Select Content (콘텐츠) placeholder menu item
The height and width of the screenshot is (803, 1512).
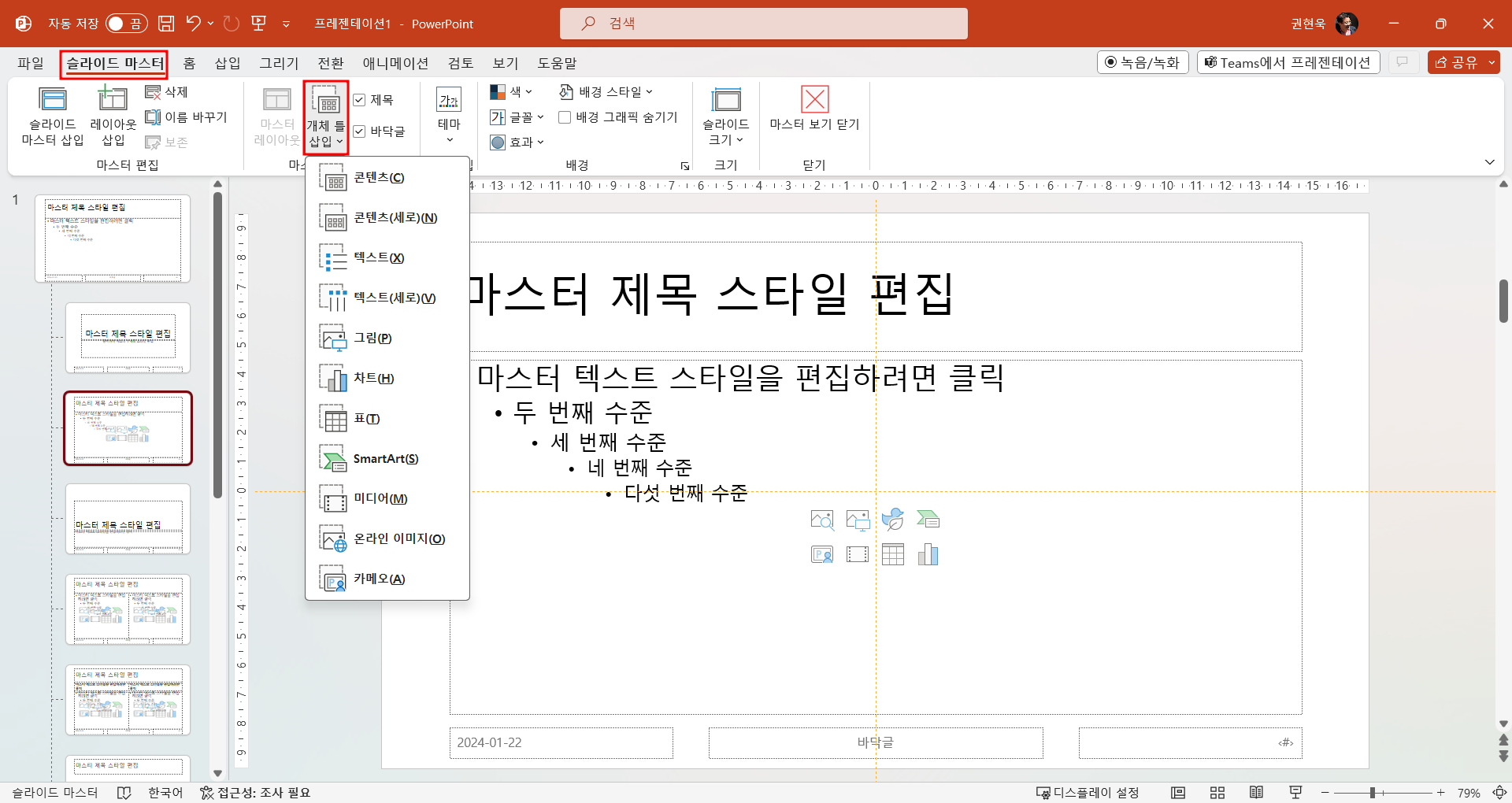pos(387,178)
